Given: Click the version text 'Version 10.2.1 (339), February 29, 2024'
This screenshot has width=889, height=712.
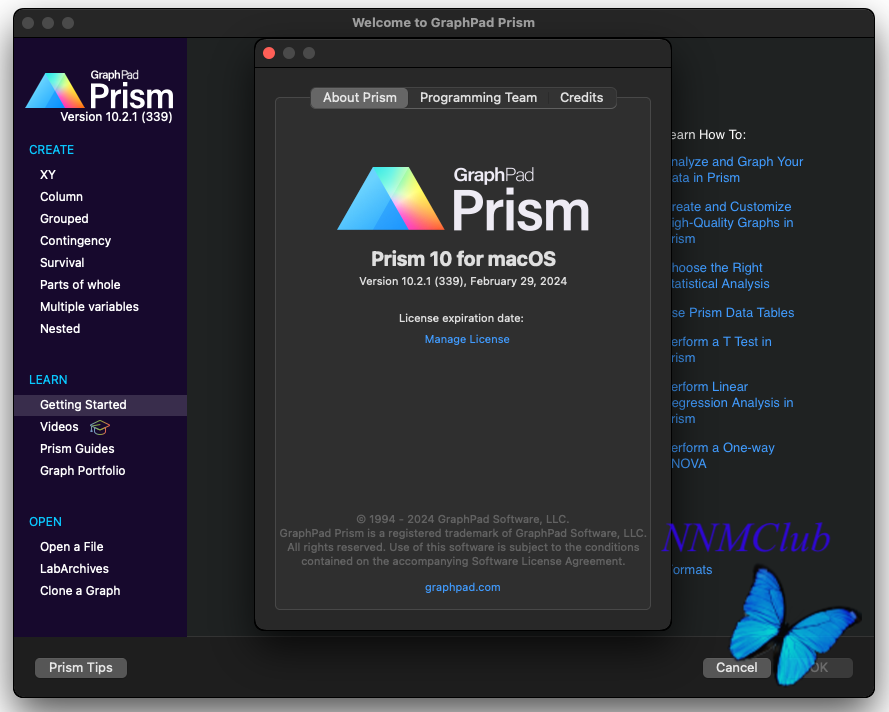Looking at the screenshot, I should coord(463,281).
